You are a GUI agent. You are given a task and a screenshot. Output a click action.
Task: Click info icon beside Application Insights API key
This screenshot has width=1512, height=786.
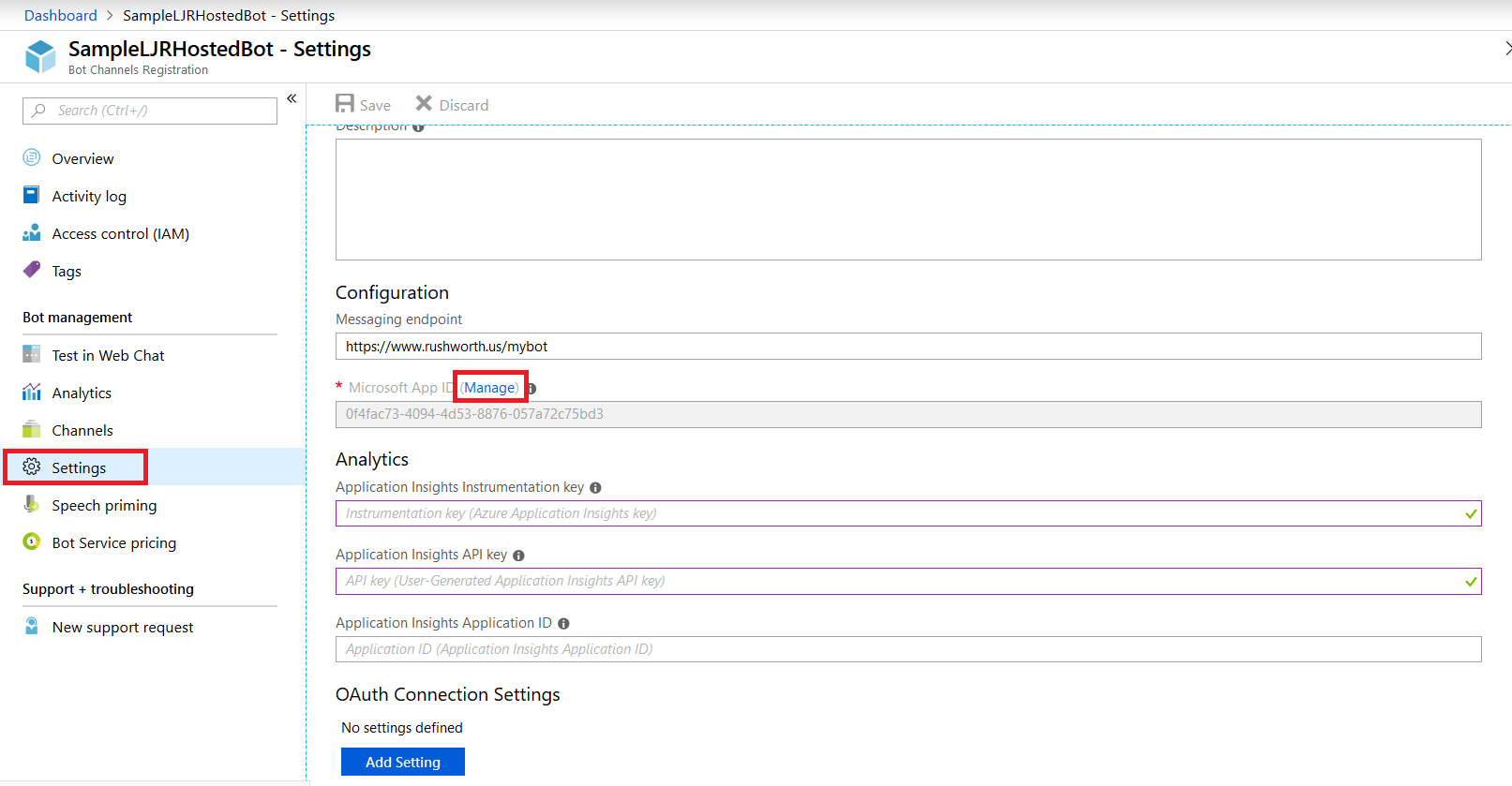click(x=518, y=556)
